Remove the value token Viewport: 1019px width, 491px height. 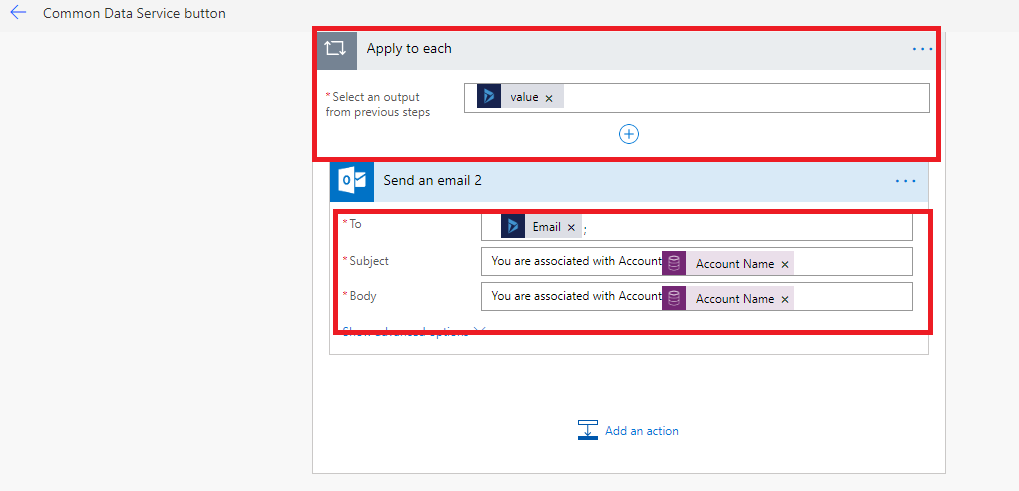pos(549,98)
